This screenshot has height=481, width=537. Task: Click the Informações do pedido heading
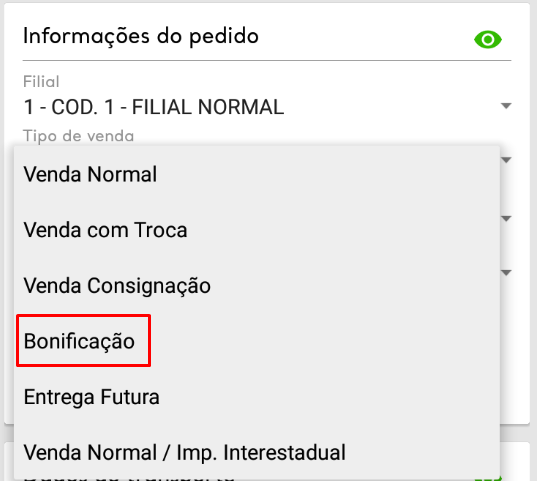(141, 36)
